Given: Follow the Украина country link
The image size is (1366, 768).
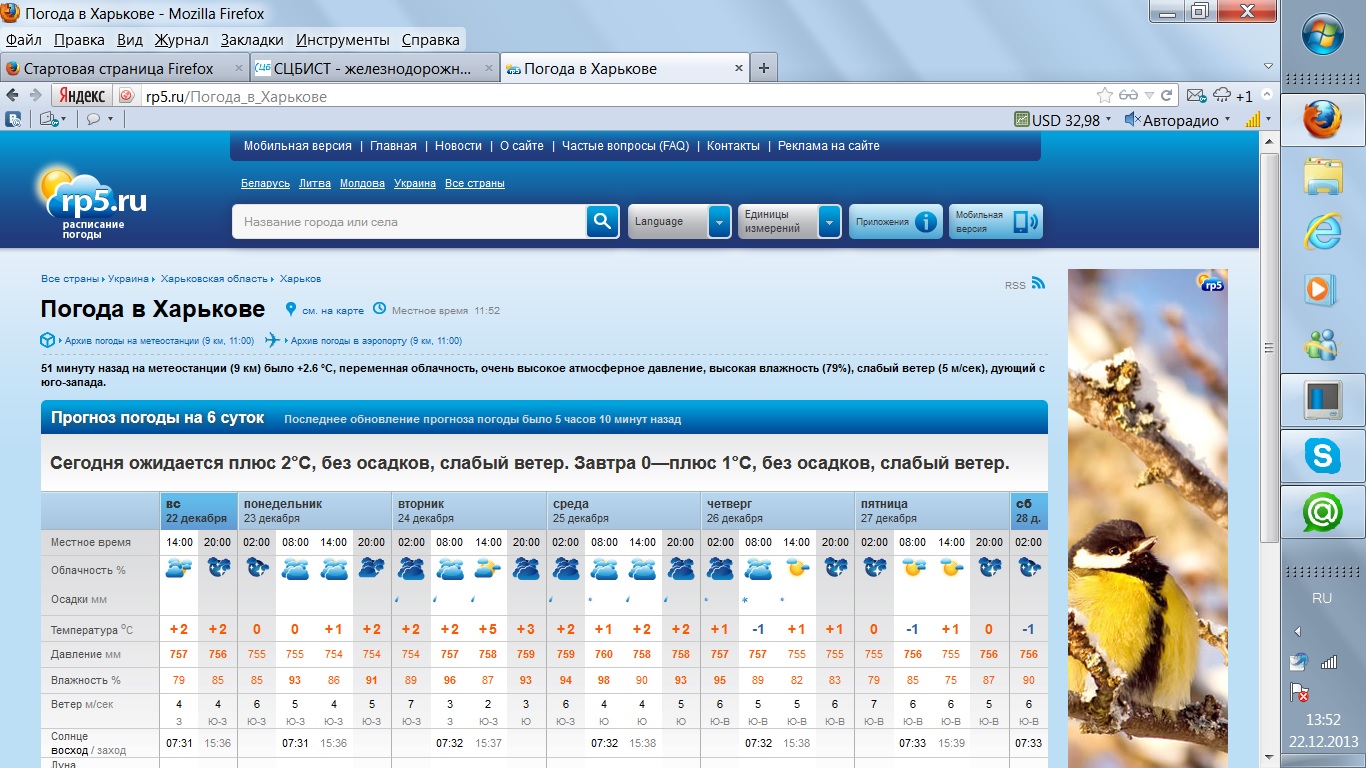Looking at the screenshot, I should tap(414, 184).
